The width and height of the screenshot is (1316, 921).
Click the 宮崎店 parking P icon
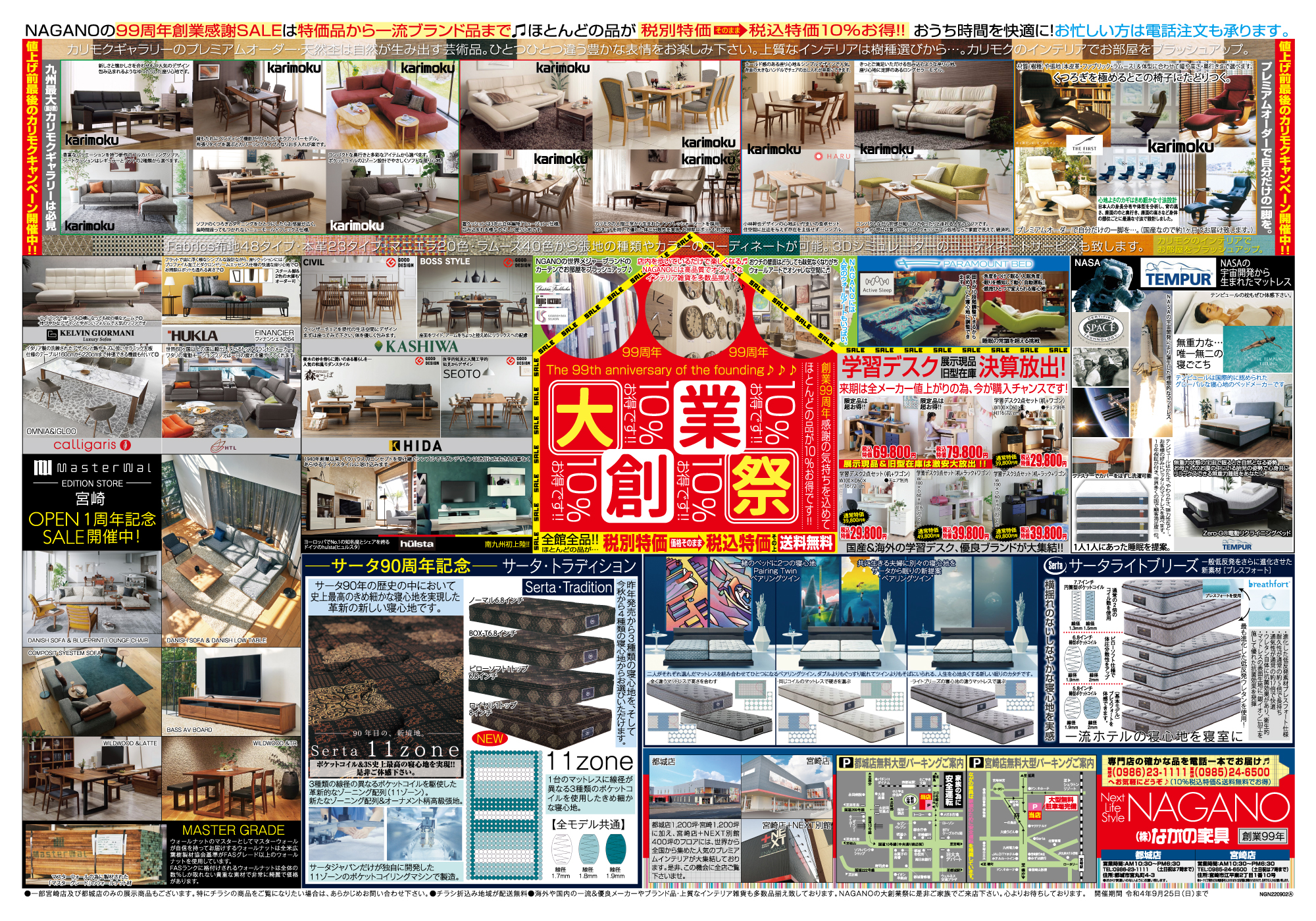[x=976, y=762]
